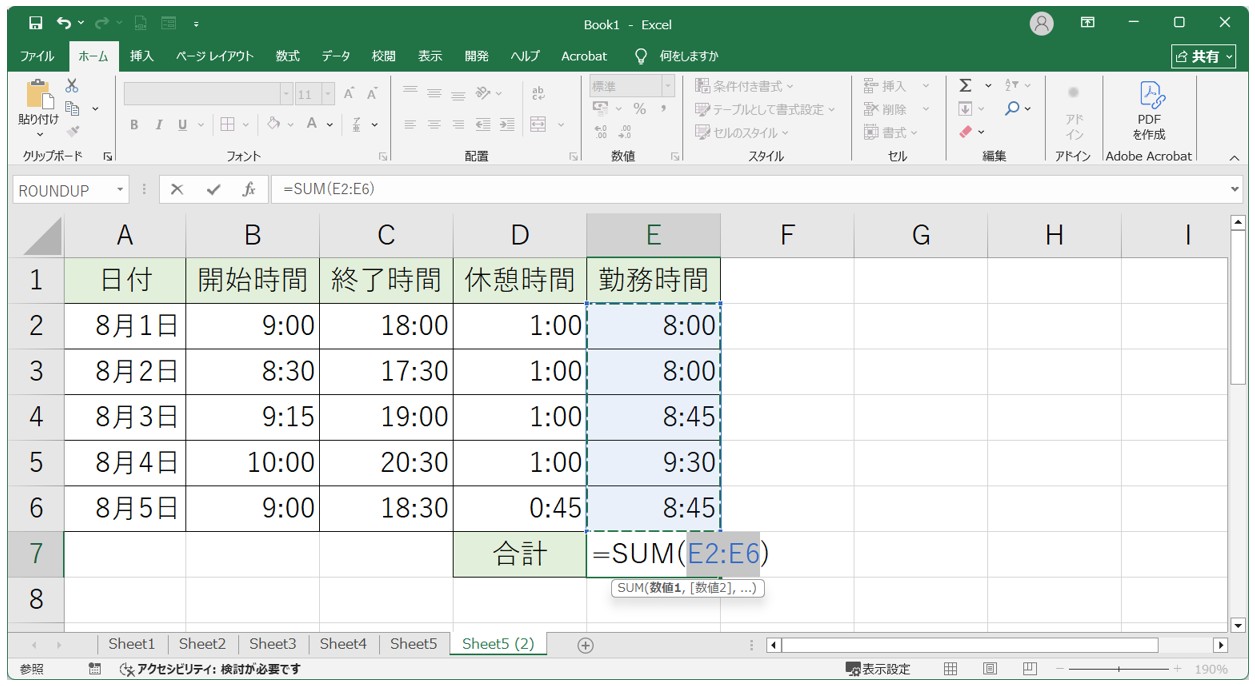Click the vertical scrollbar down arrow
The width and height of the screenshot is (1255, 686).
1238,626
